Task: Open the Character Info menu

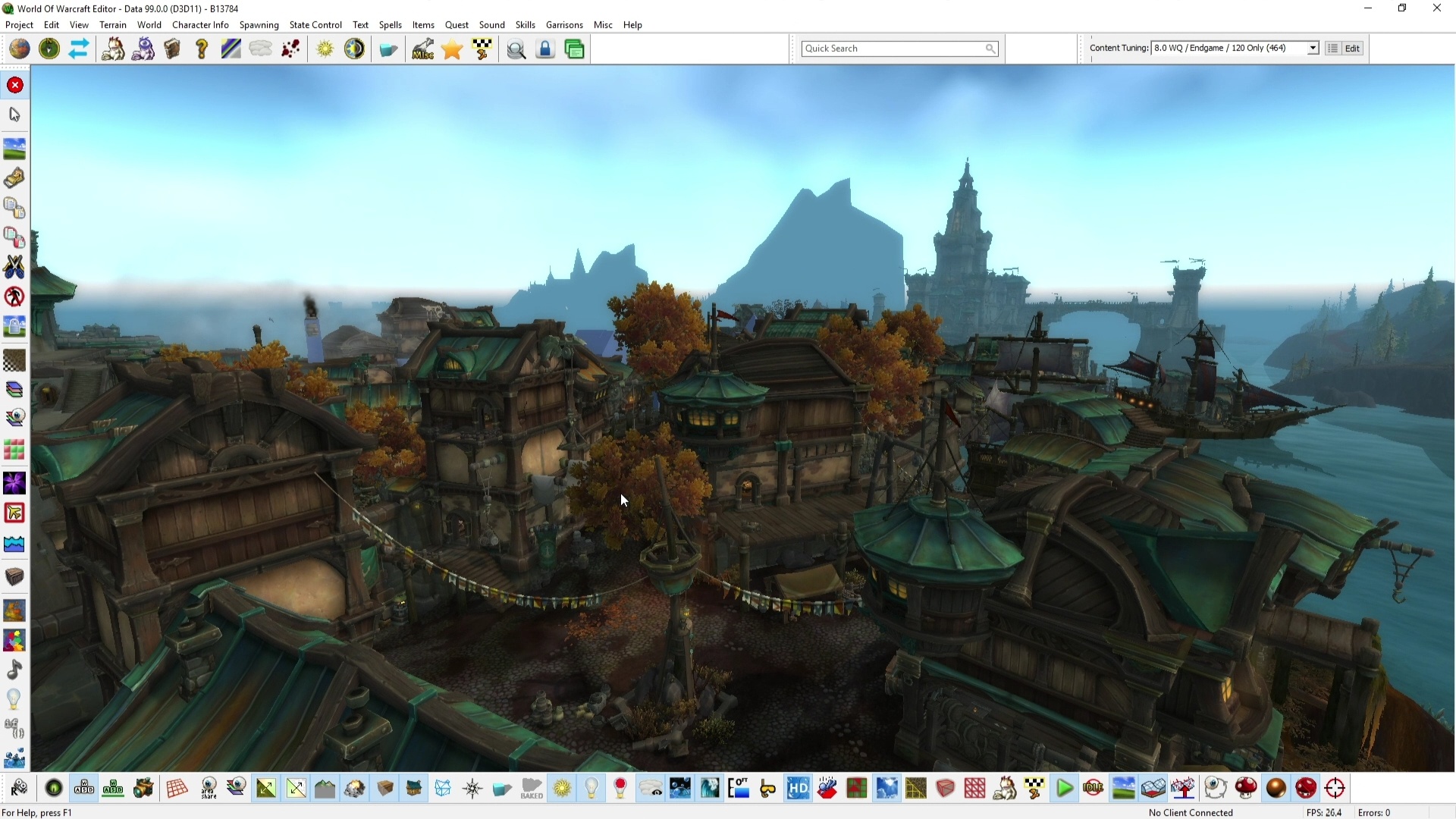Action: 200,25
